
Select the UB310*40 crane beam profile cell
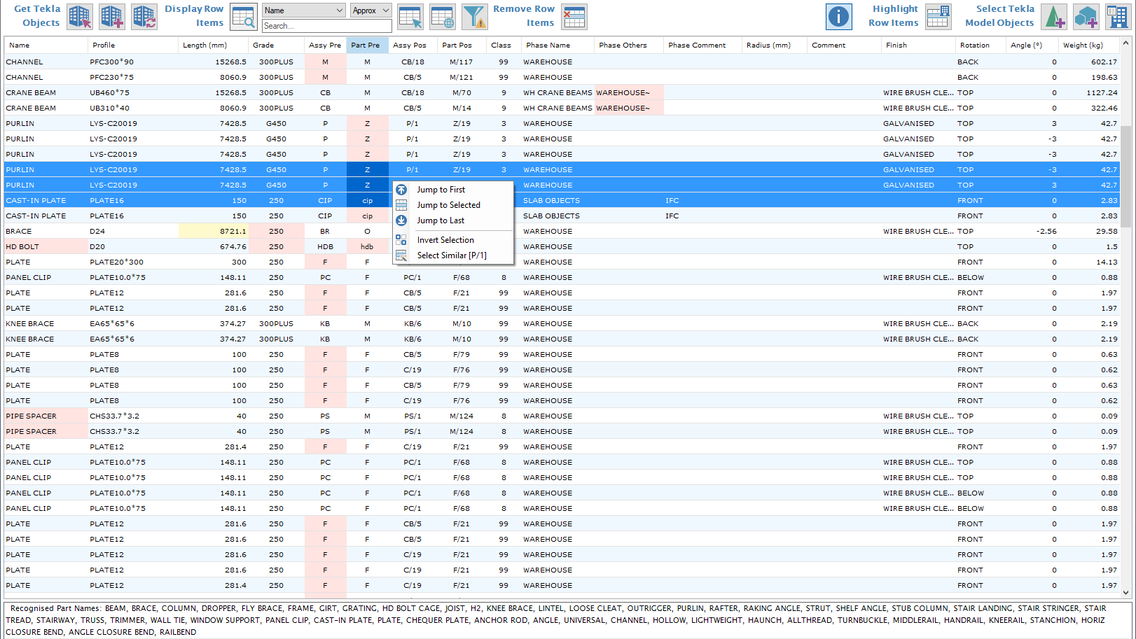tap(133, 108)
